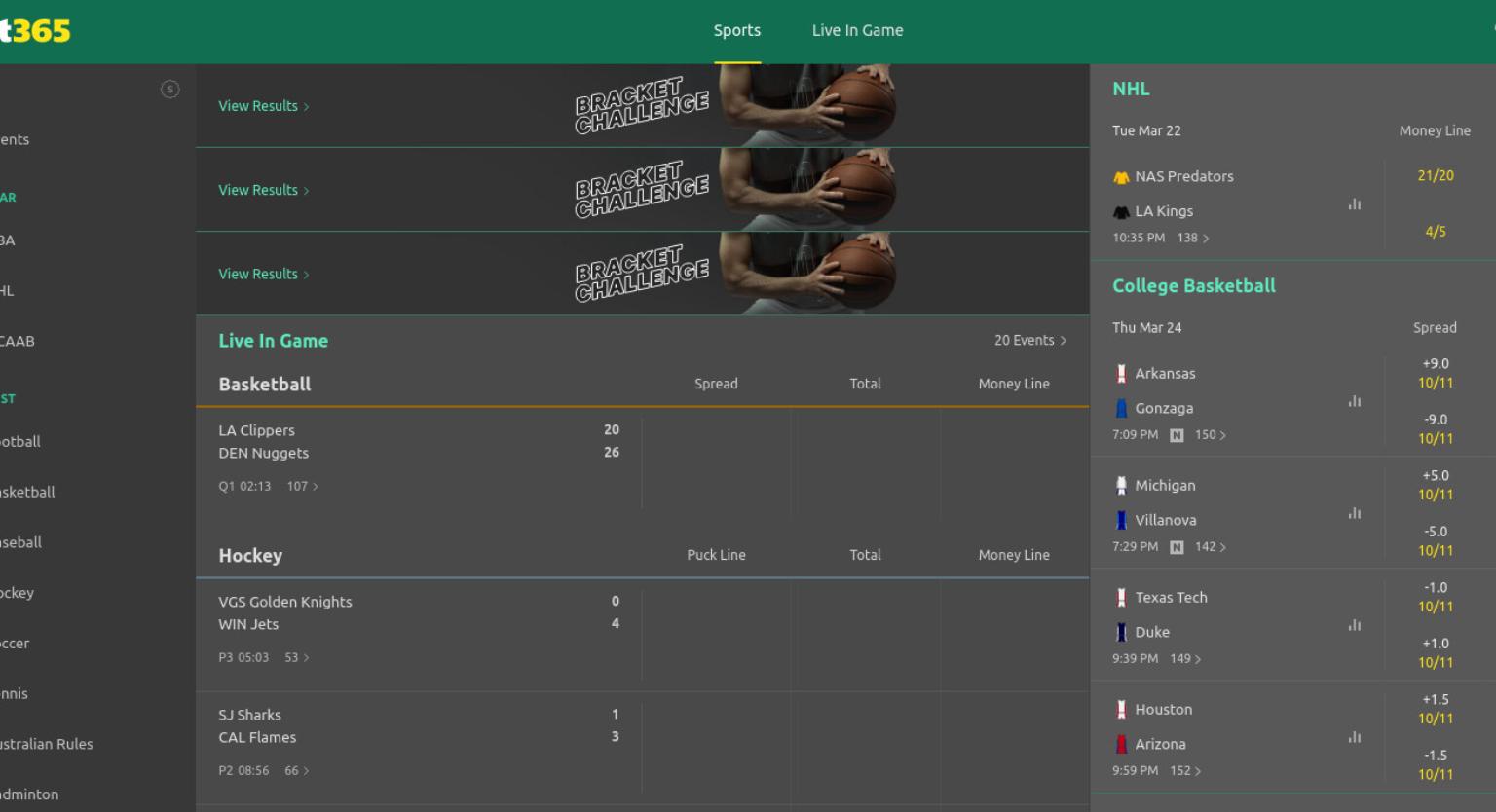1496x812 pixels.
Task: Open the College Basketball section heading
Action: click(1194, 285)
